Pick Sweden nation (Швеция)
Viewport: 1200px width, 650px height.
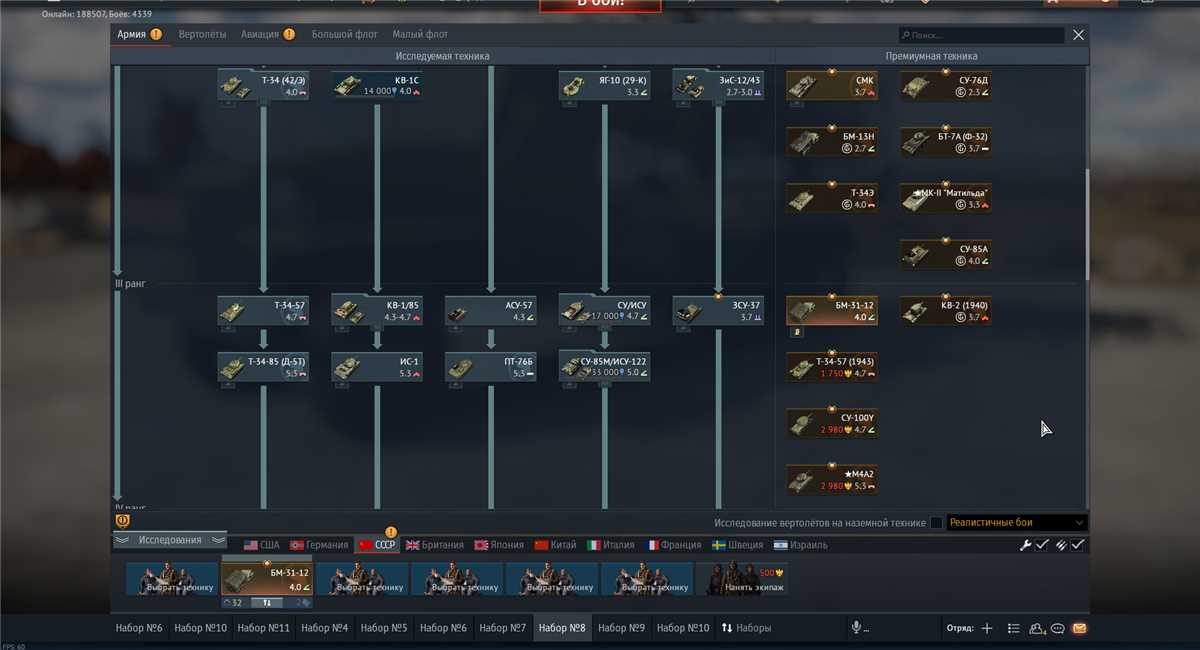pyautogui.click(x=738, y=545)
